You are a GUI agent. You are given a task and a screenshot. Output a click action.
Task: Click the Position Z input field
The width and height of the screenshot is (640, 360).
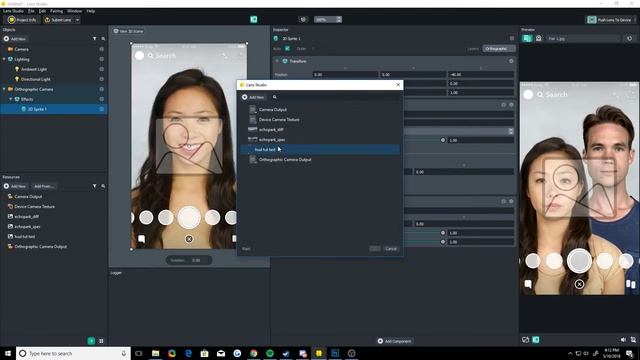click(x=481, y=75)
